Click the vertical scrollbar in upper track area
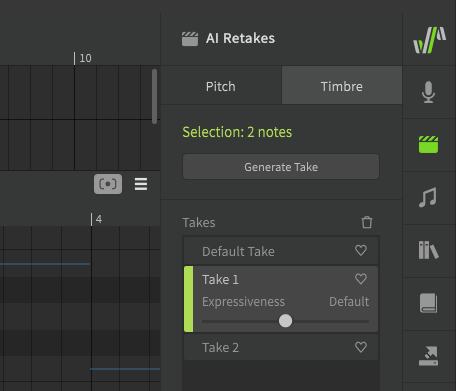 pyautogui.click(x=154, y=96)
